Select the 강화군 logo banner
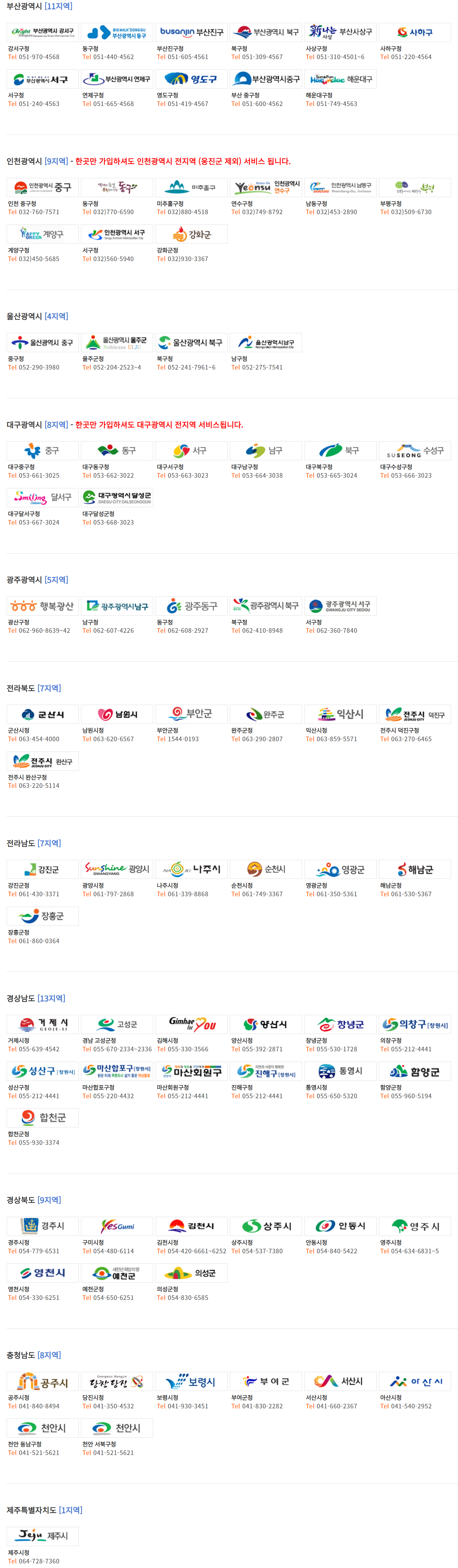 click(x=192, y=234)
